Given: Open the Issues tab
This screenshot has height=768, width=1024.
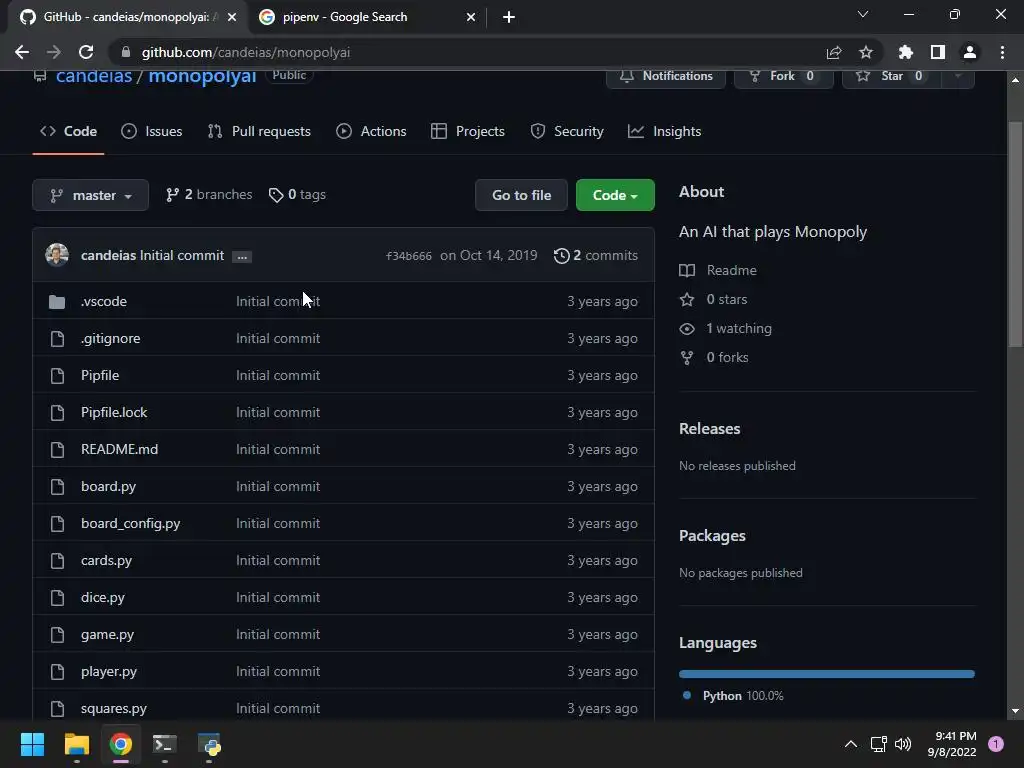Looking at the screenshot, I should click(x=152, y=131).
